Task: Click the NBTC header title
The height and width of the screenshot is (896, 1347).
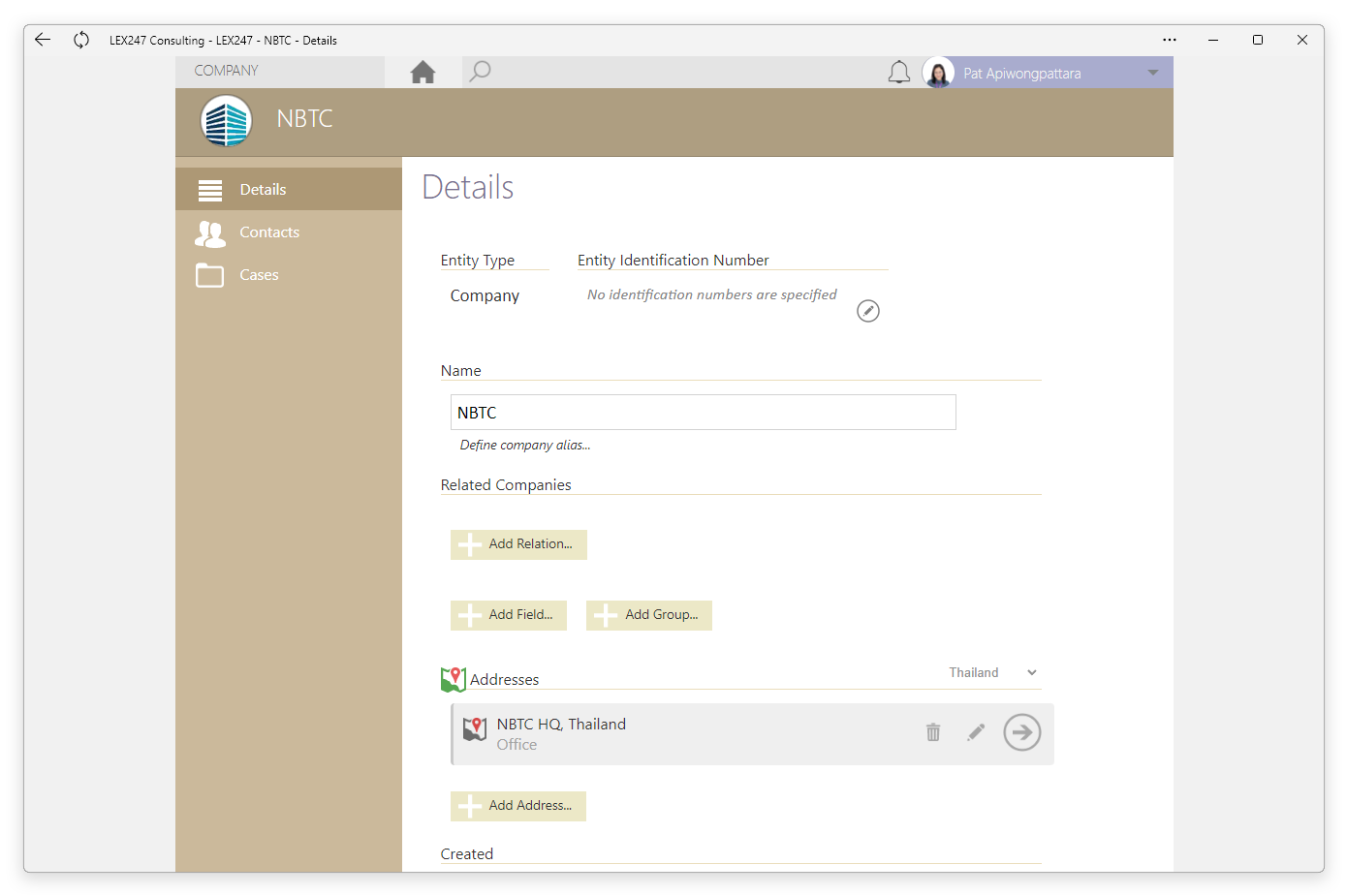Action: pos(304,118)
